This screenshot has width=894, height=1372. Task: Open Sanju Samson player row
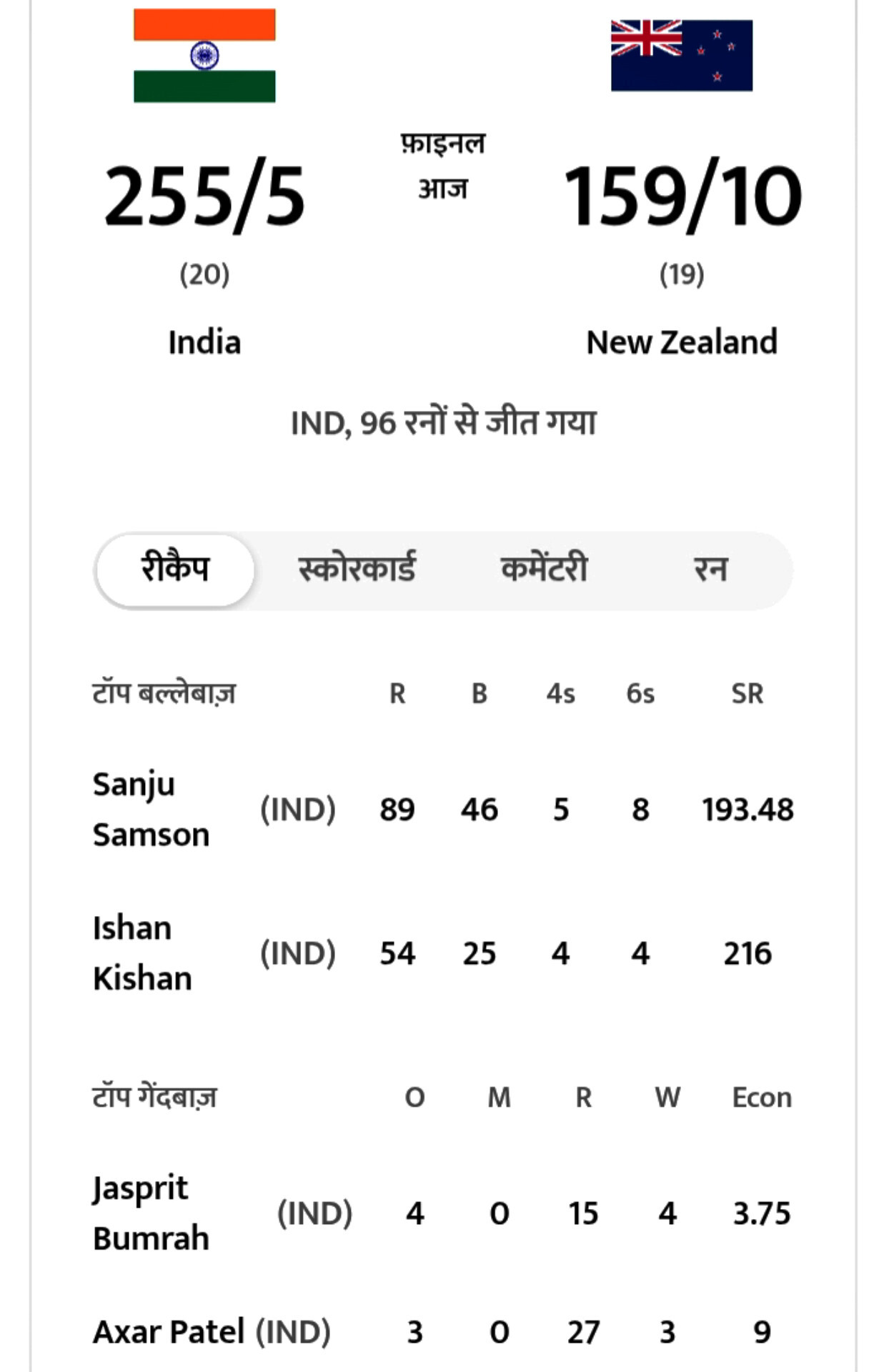[151, 809]
